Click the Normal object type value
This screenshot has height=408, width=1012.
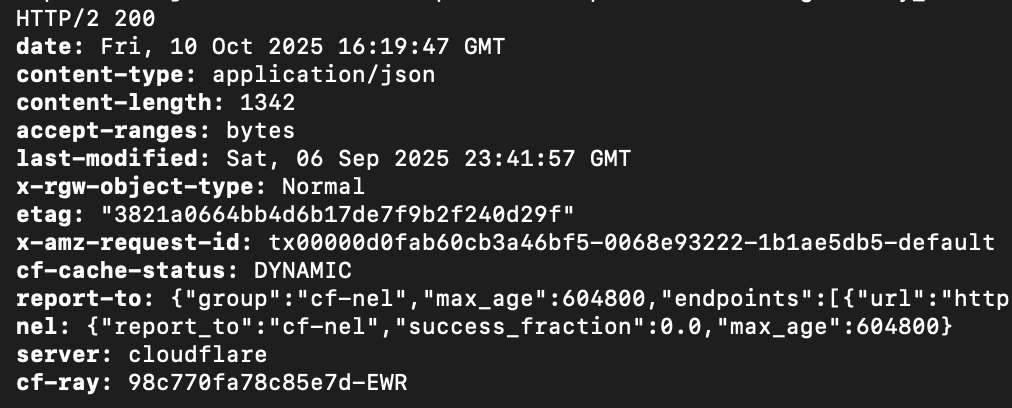[x=323, y=186]
